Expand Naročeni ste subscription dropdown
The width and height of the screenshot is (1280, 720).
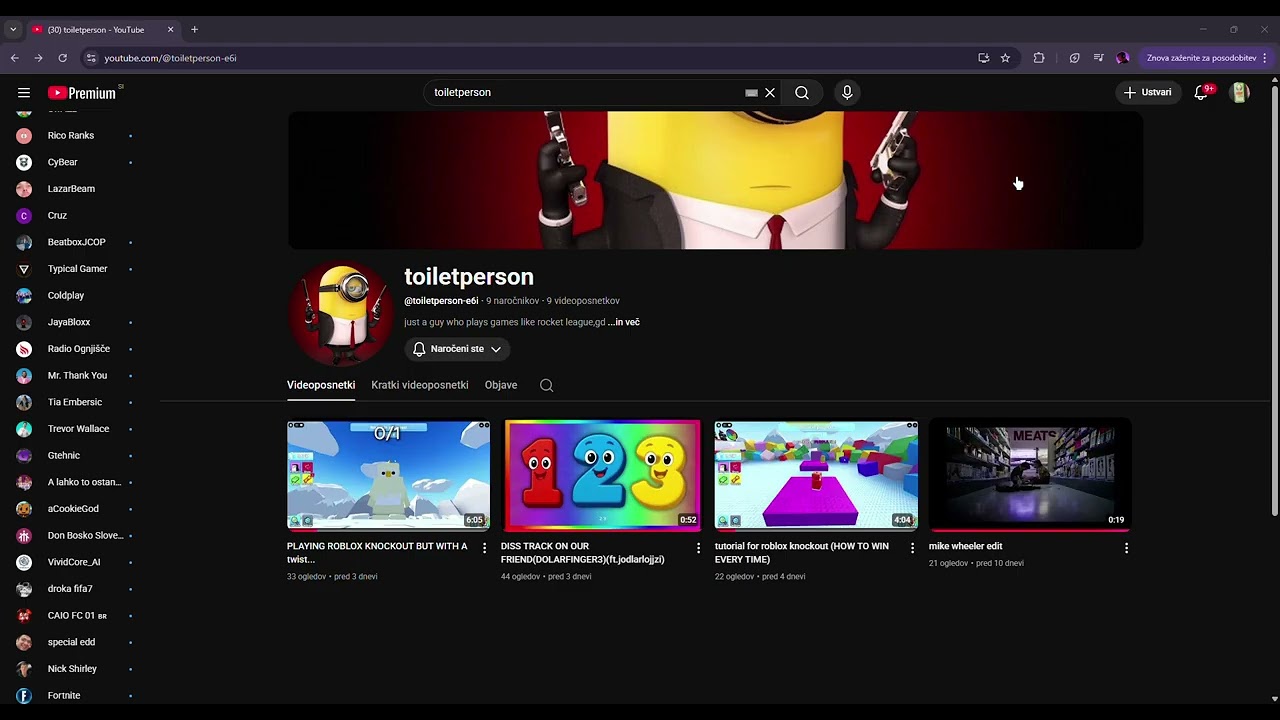pyautogui.click(x=458, y=349)
